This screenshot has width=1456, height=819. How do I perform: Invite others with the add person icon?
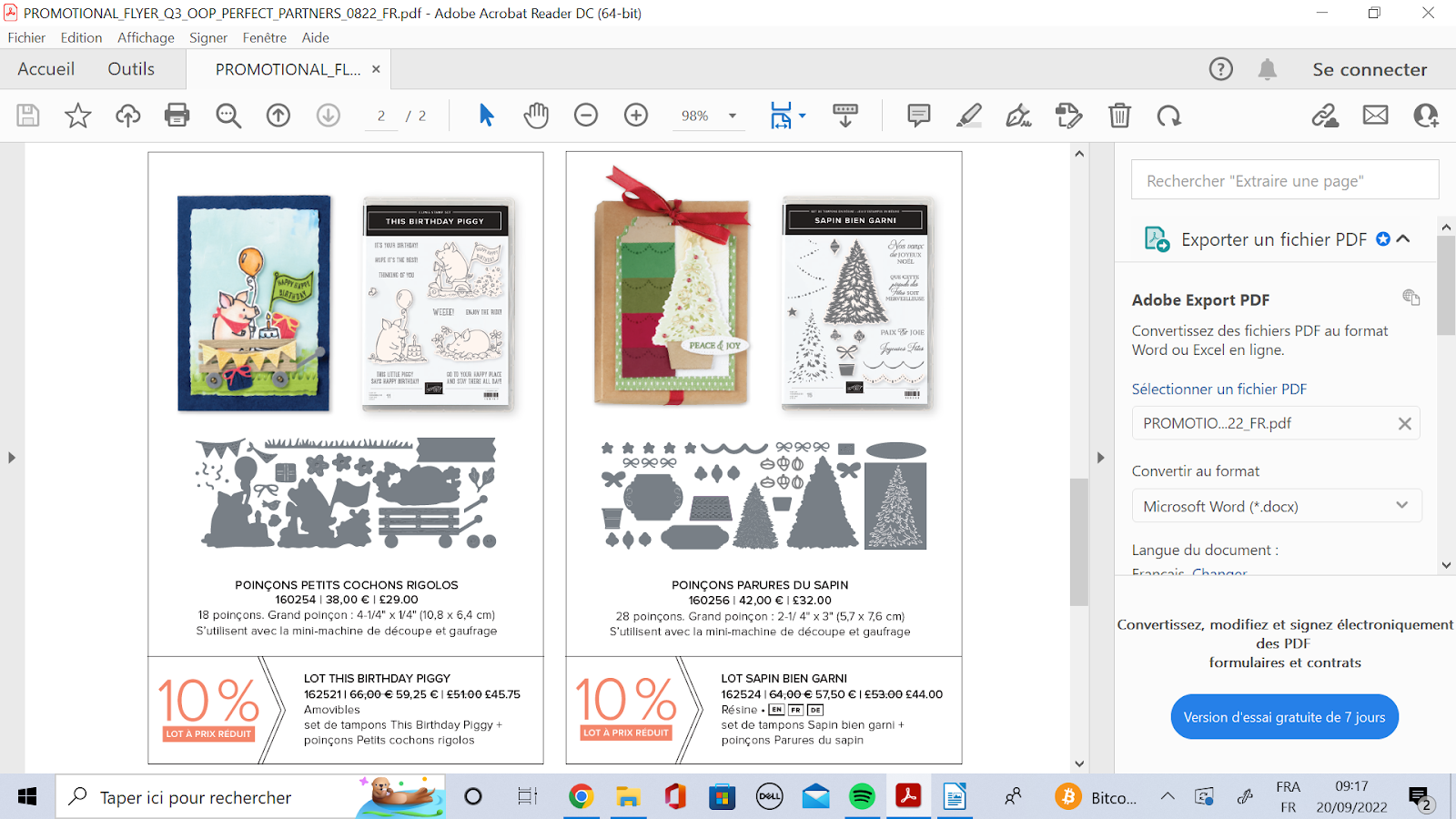click(1426, 116)
